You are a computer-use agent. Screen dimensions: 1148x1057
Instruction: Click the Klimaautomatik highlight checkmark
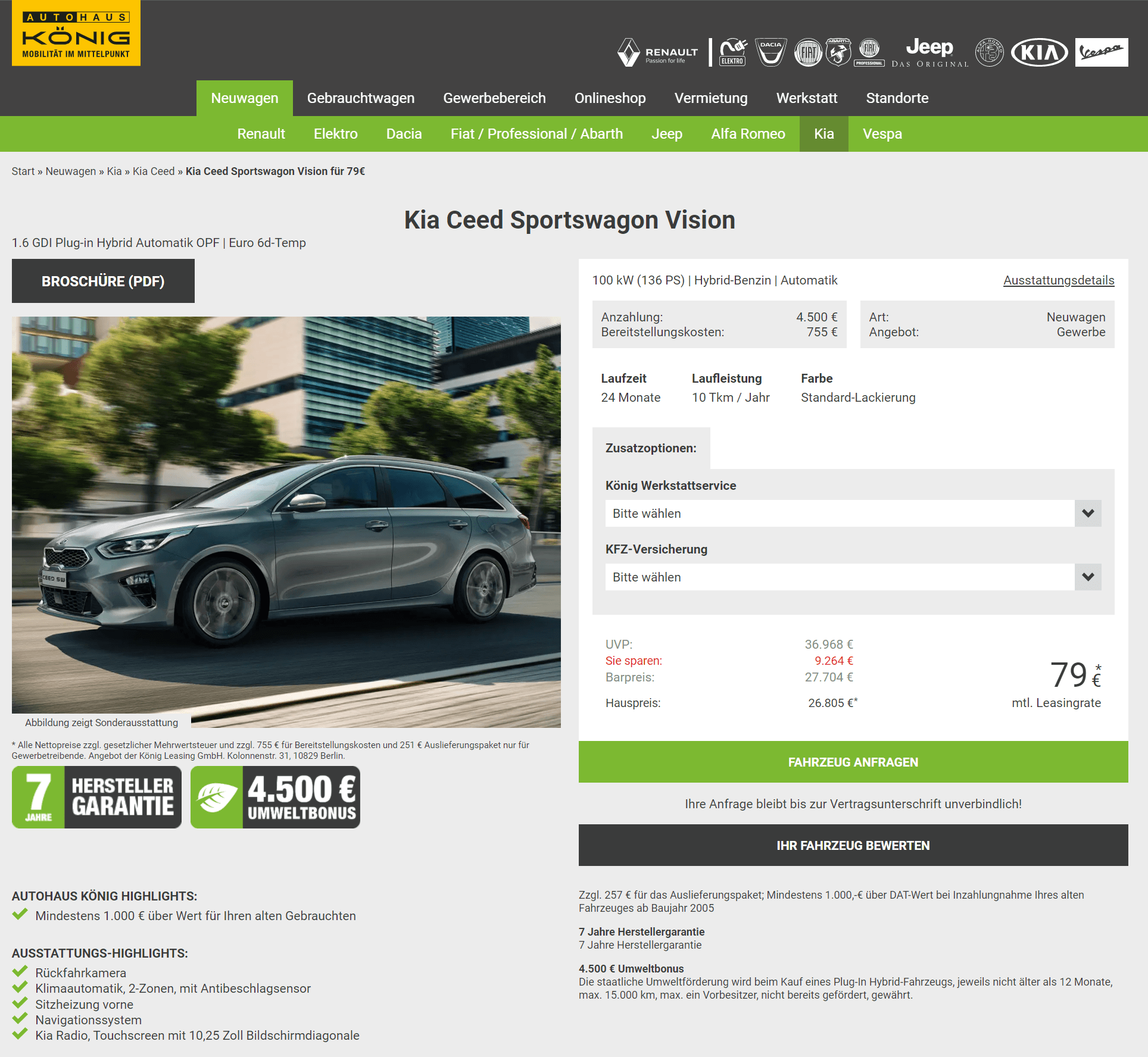click(x=20, y=987)
